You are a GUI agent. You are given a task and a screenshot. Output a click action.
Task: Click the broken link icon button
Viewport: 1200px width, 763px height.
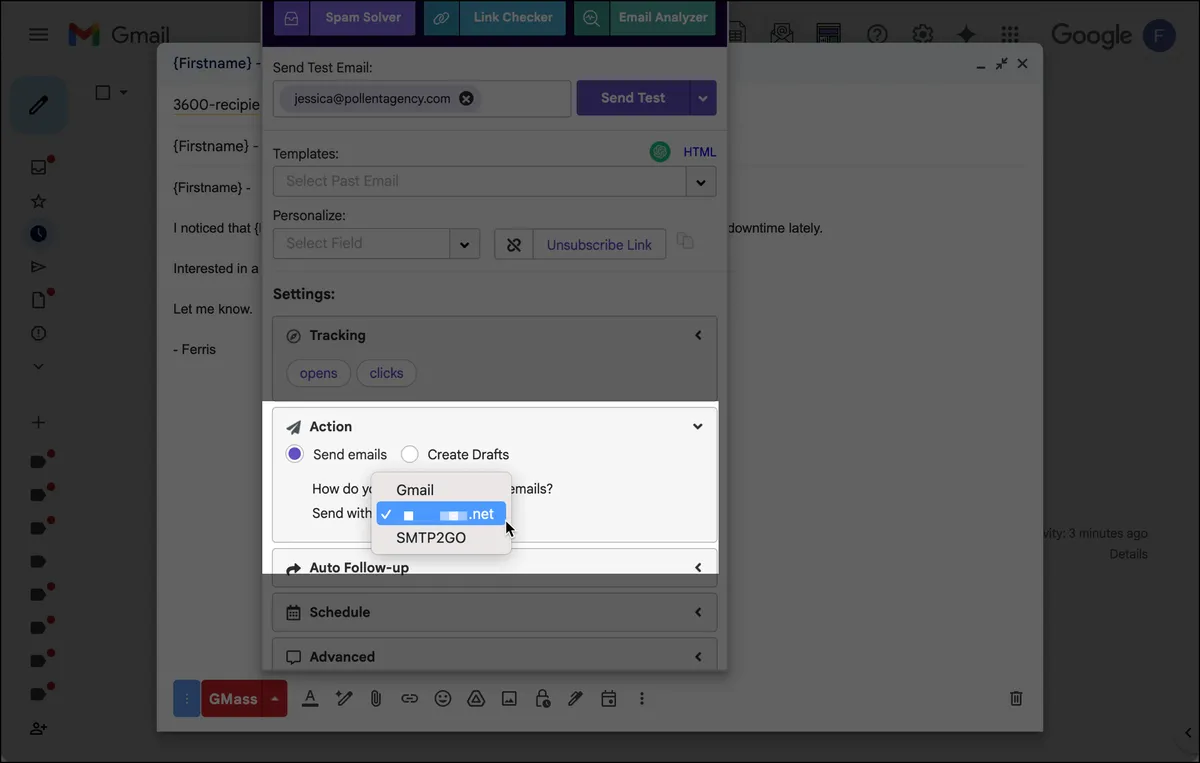514,244
